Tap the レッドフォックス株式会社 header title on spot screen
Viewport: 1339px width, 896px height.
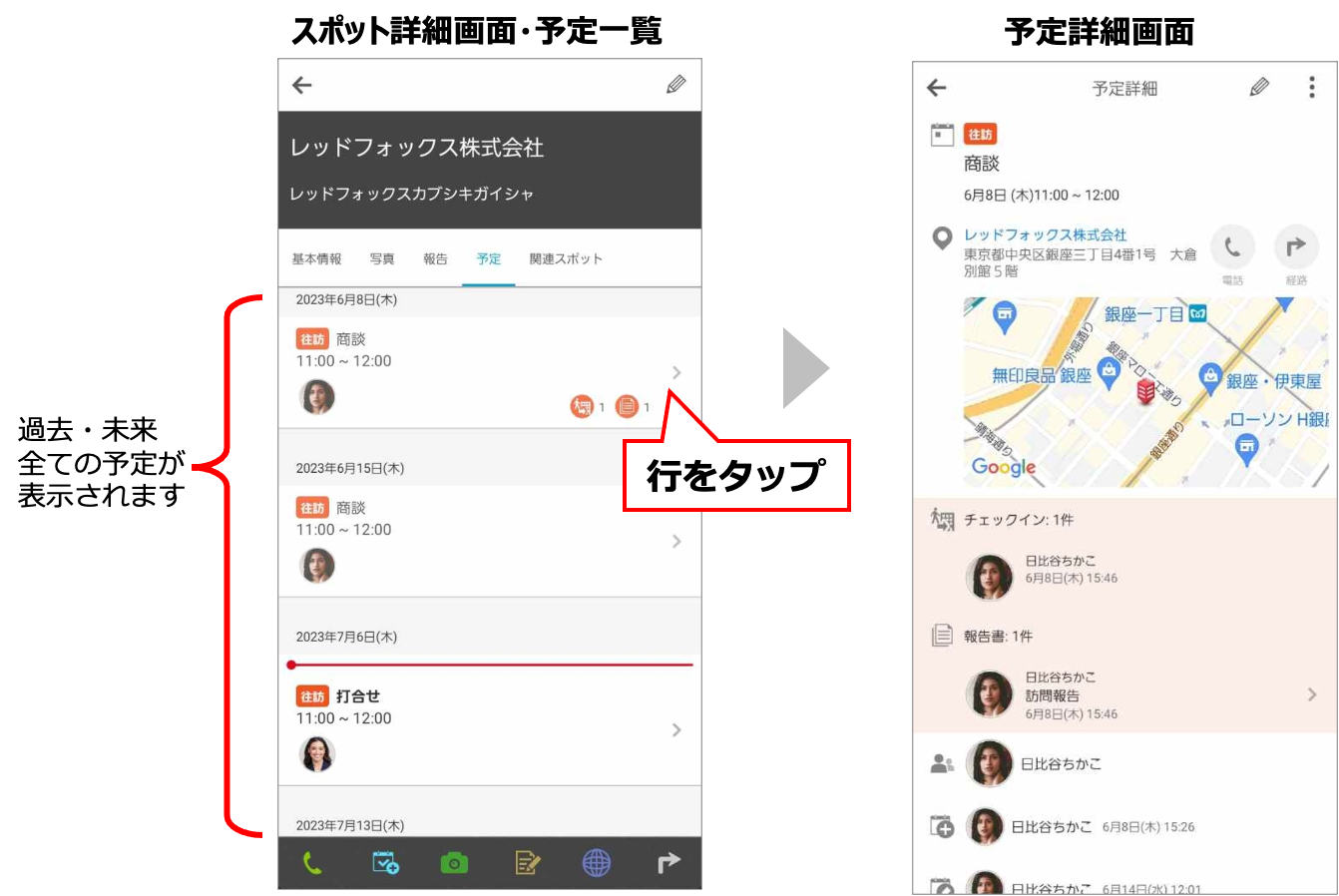click(417, 148)
